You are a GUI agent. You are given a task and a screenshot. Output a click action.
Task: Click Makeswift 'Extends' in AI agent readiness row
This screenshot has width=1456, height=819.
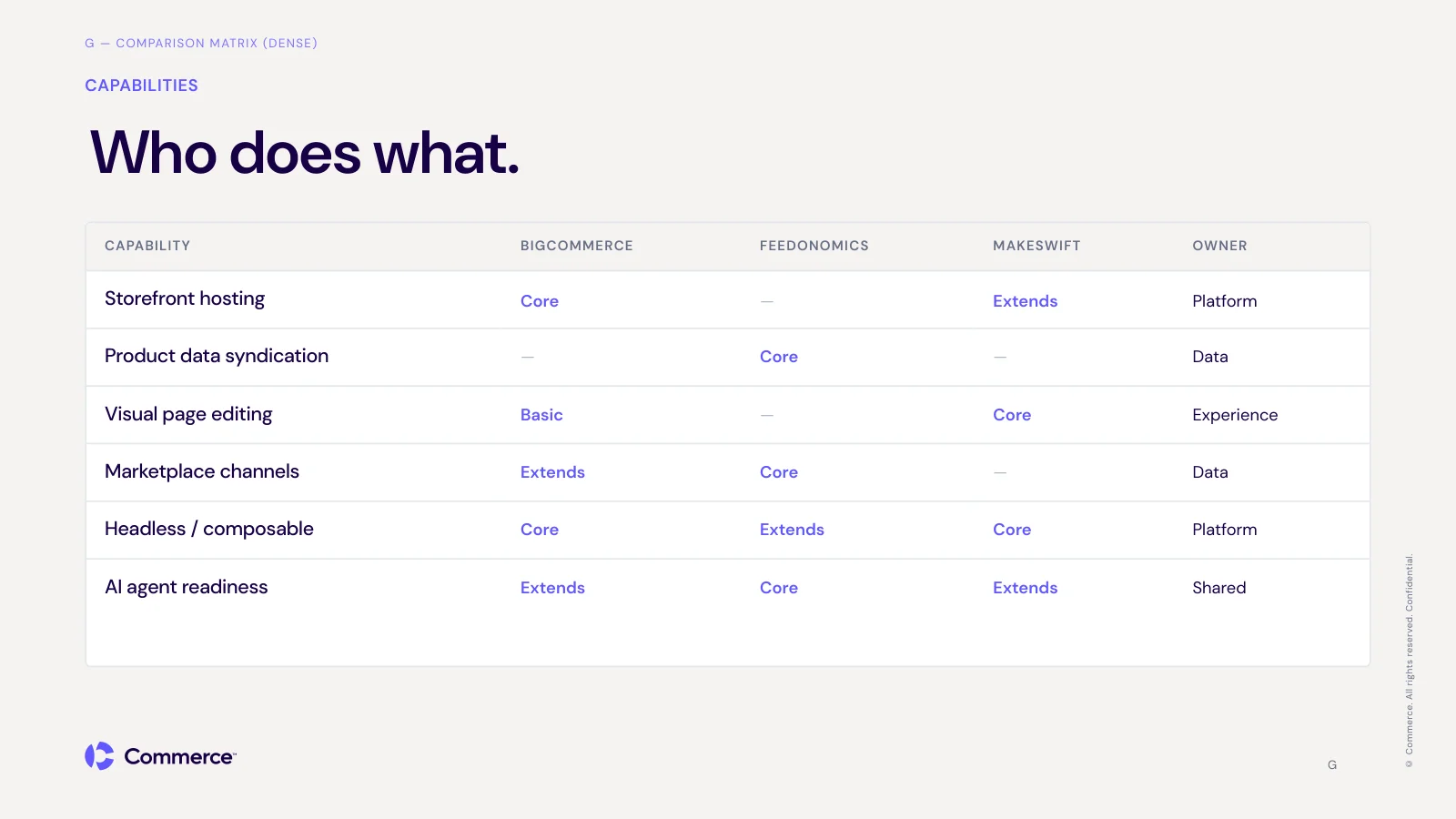[1026, 588]
